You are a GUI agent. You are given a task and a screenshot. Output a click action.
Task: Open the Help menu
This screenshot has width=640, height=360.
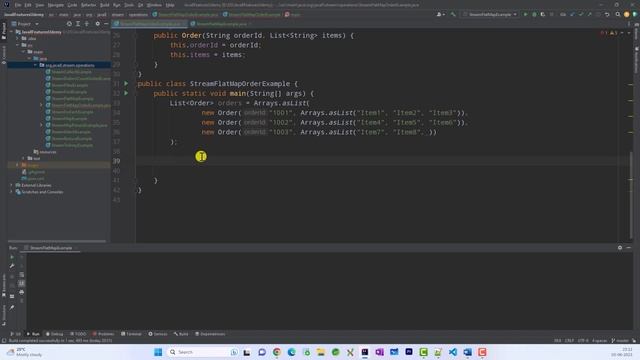[x=170, y=5]
